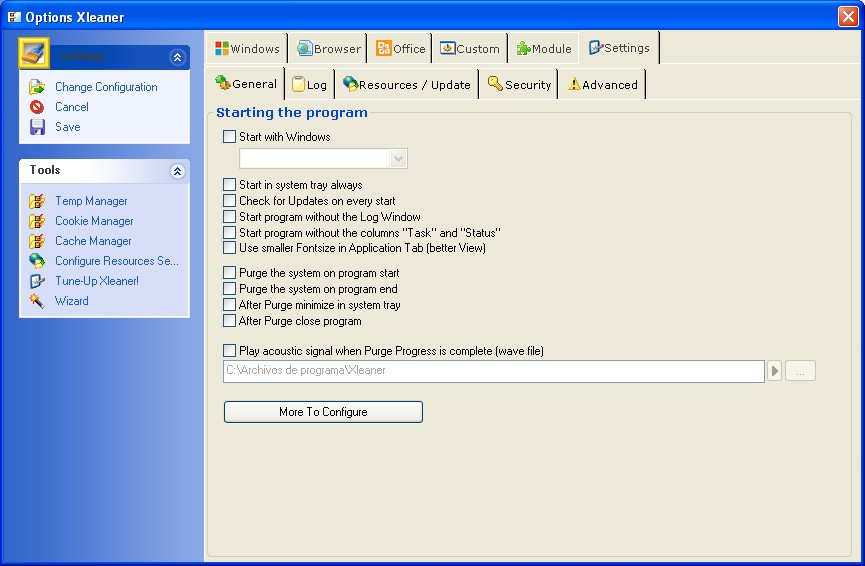Click the Wizard wand icon

click(x=37, y=301)
